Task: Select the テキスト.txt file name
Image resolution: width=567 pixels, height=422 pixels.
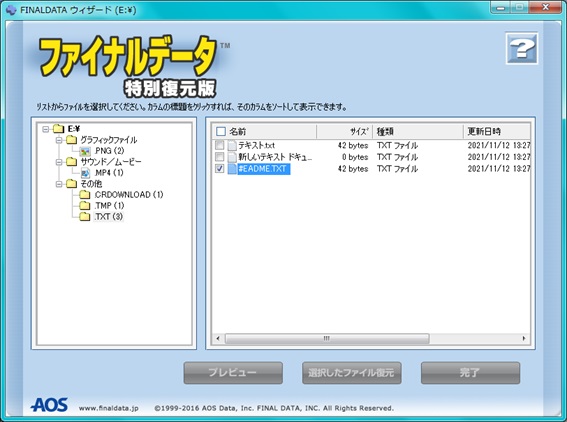Action: [256, 145]
